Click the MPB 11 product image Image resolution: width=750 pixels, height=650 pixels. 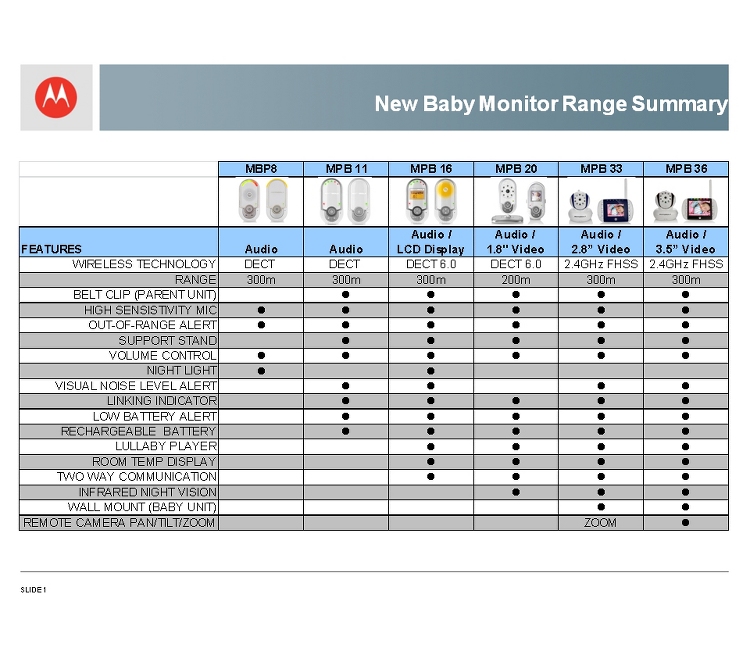pos(346,201)
